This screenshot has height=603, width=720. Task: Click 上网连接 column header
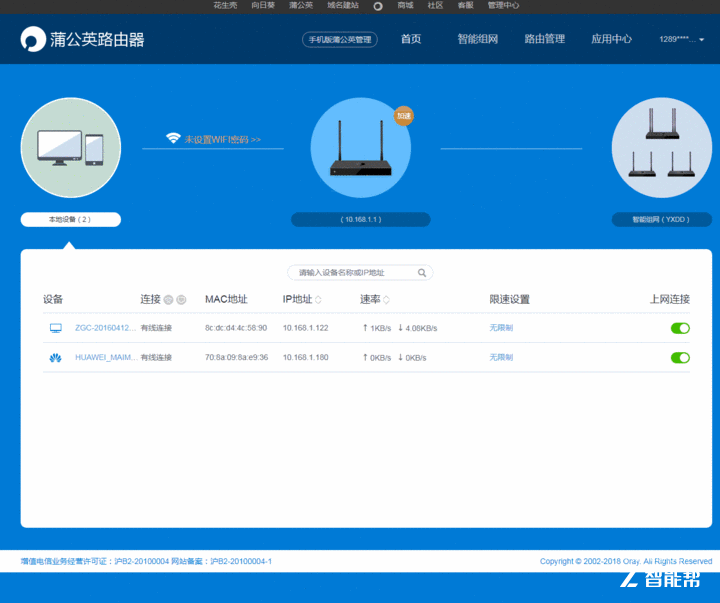tap(670, 299)
